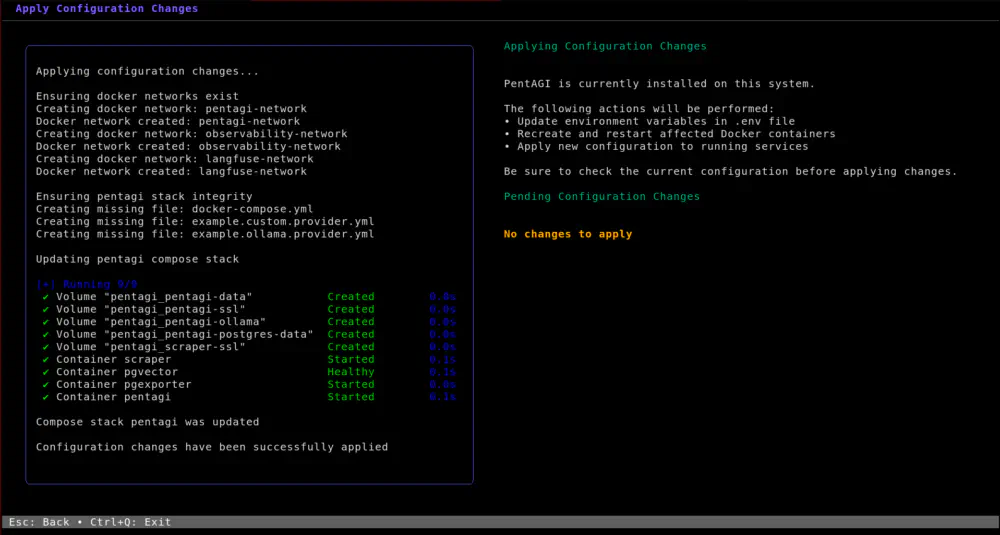Click 'Started' status for Container pentagi
The height and width of the screenshot is (535, 1000).
tap(351, 397)
